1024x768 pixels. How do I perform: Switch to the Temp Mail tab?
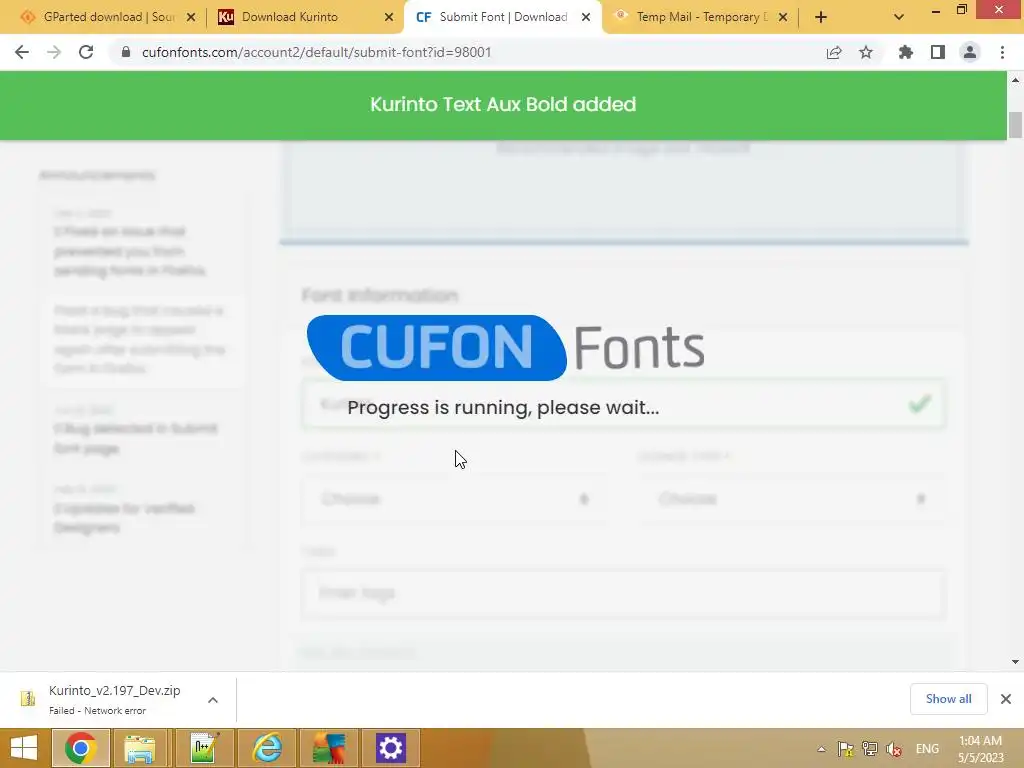(x=701, y=17)
